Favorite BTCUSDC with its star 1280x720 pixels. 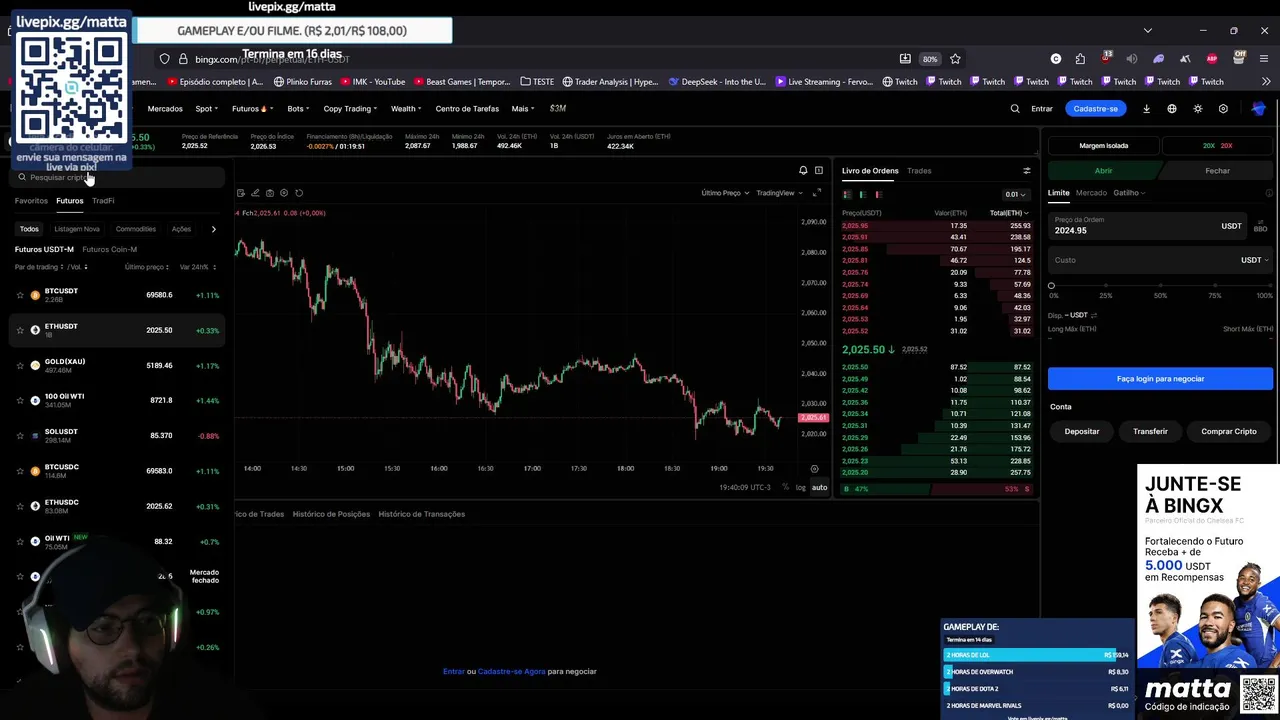[x=20, y=471]
